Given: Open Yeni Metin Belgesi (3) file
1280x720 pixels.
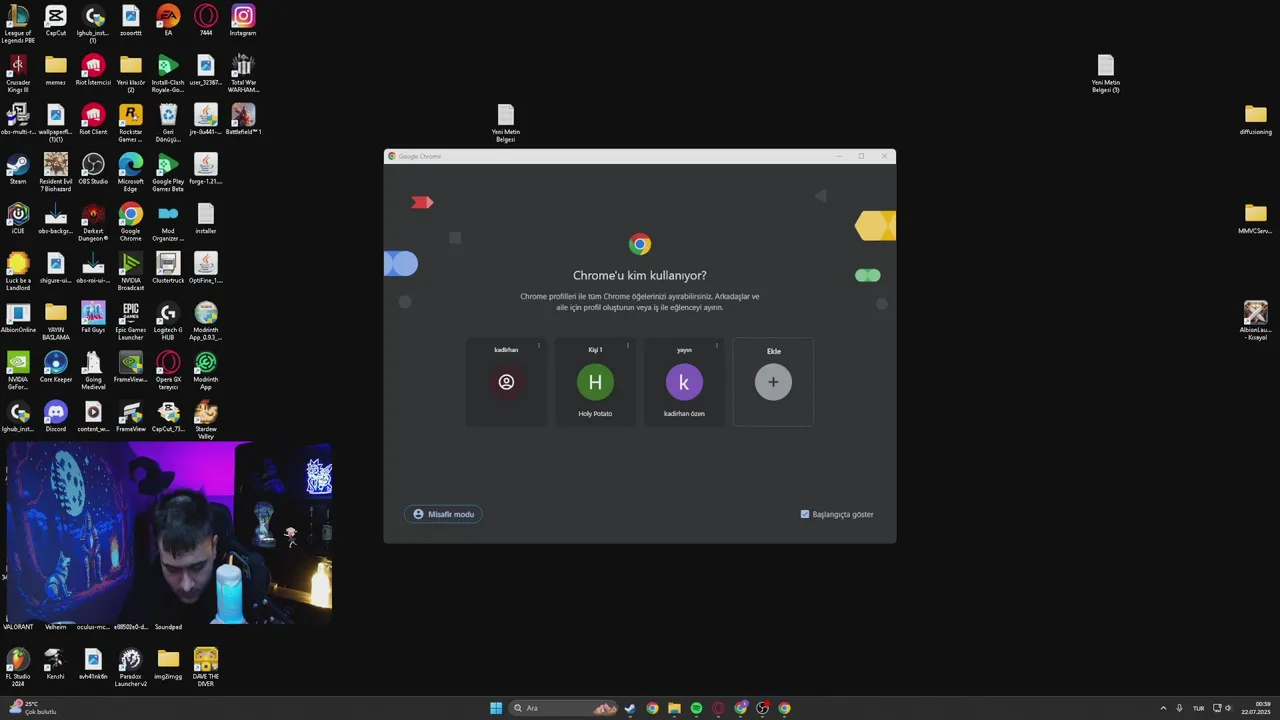Looking at the screenshot, I should [x=1105, y=73].
